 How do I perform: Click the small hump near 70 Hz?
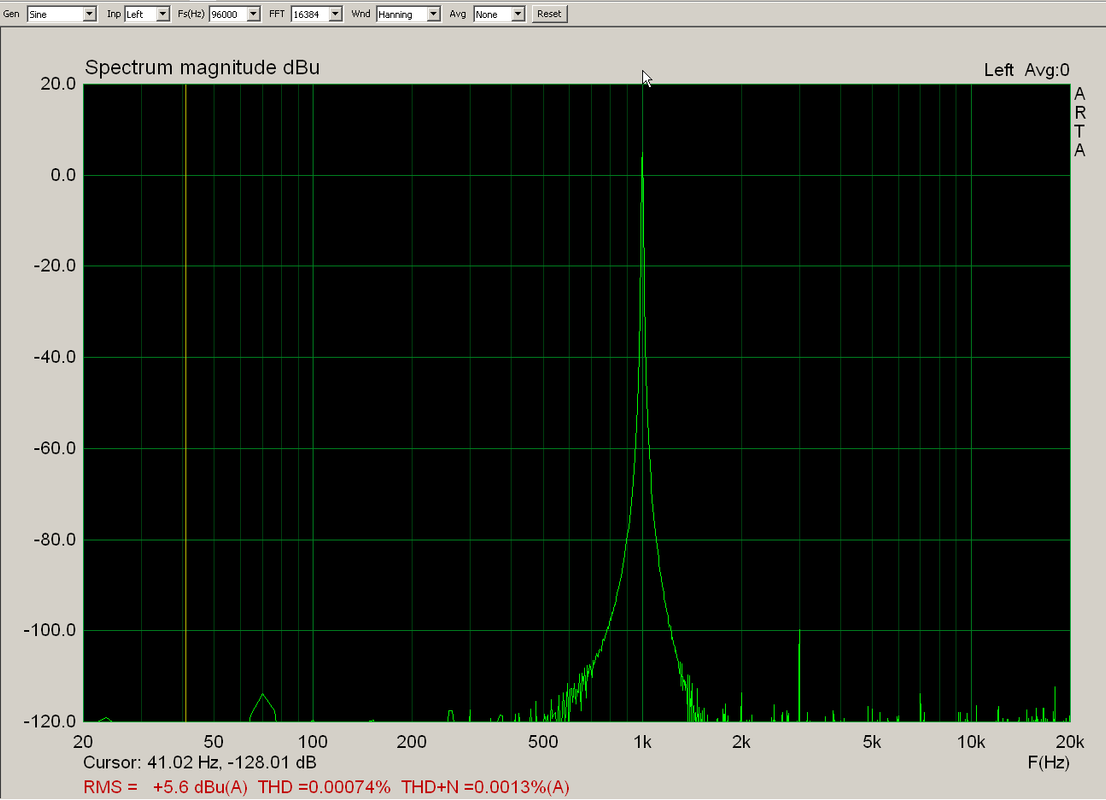[x=262, y=707]
